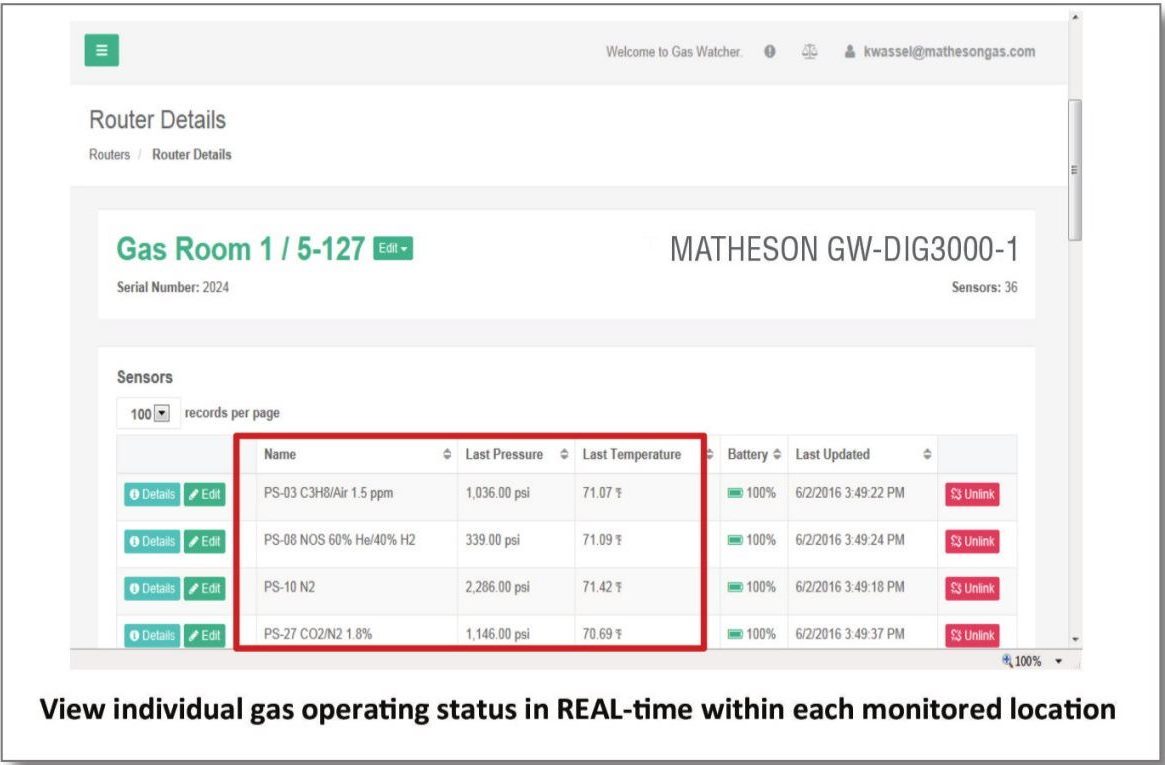
Task: Expand the Edit dropdown beside Gas Room 1
Action: (x=392, y=250)
